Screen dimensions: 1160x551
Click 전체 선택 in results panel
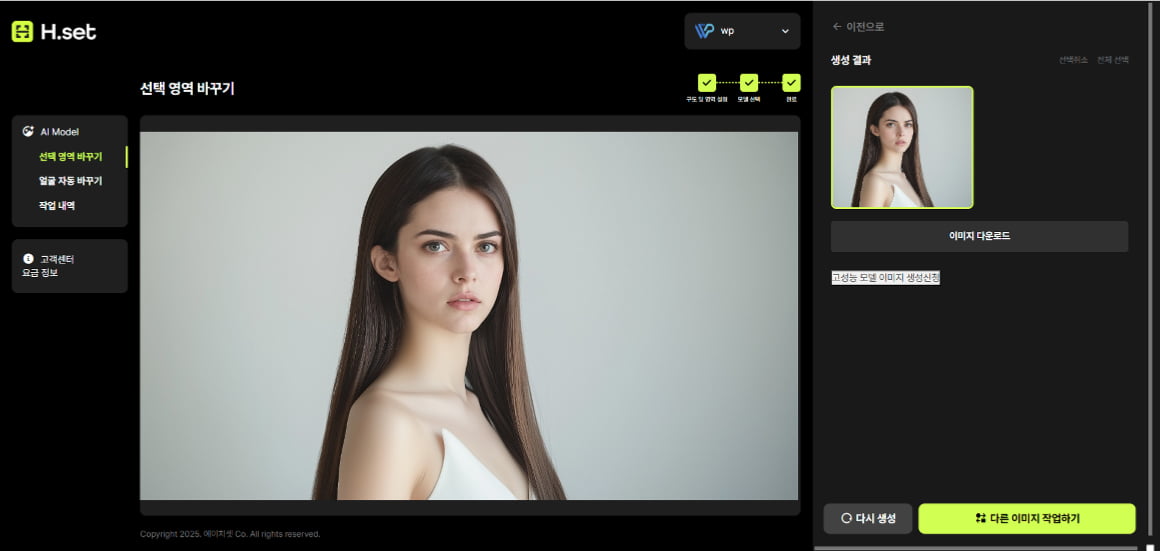pos(1112,60)
